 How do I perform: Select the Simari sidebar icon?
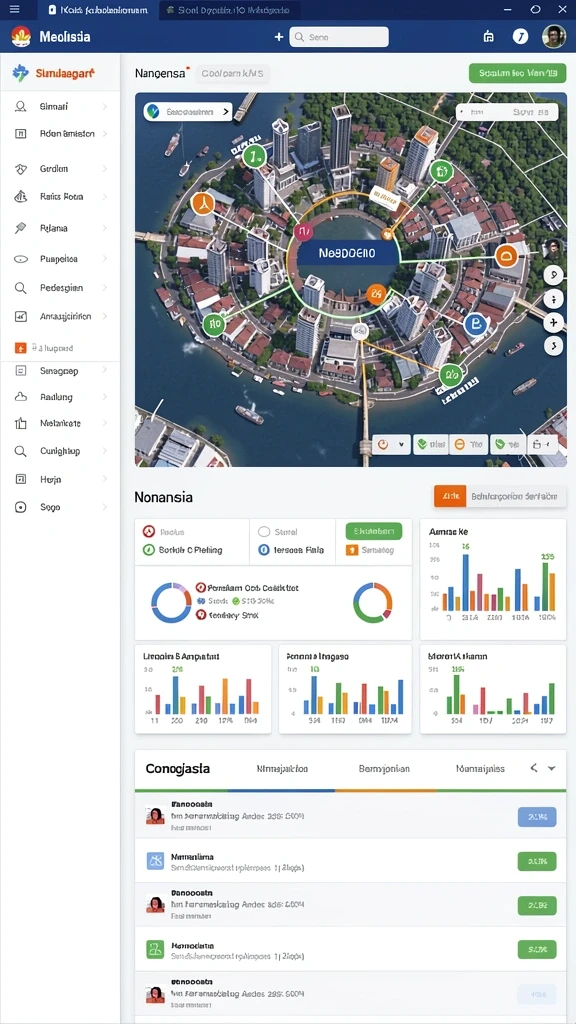point(20,106)
